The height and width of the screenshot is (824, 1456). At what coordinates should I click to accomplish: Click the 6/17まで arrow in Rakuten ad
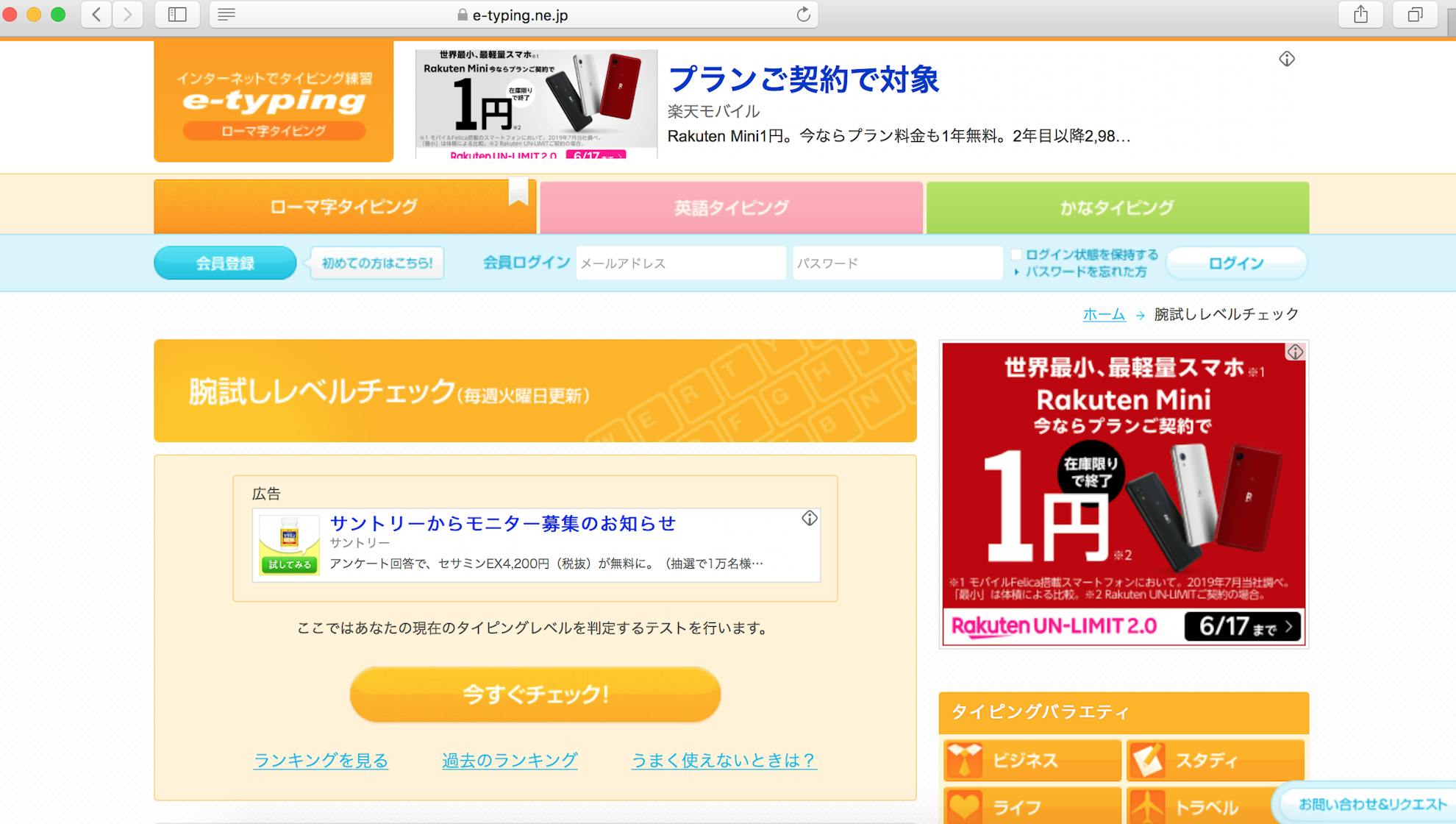click(1243, 627)
